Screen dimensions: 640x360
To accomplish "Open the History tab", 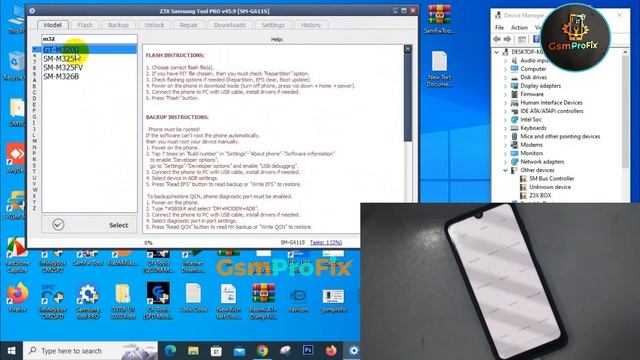I will (x=311, y=25).
